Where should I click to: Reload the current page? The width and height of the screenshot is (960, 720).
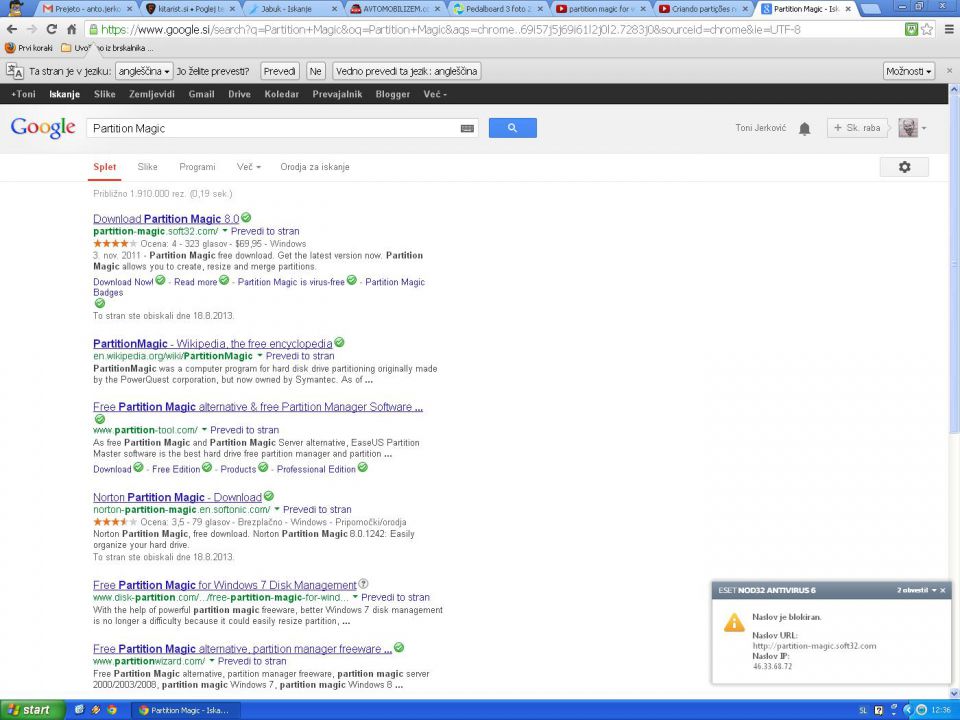(x=51, y=29)
